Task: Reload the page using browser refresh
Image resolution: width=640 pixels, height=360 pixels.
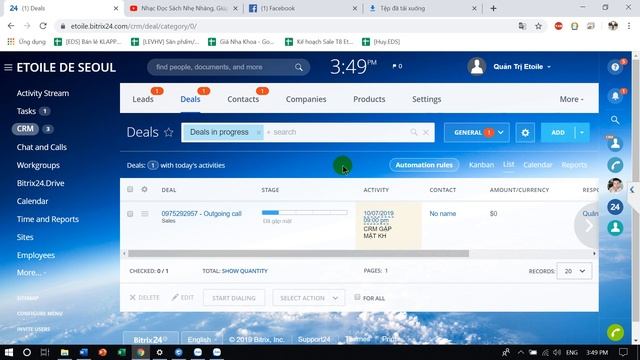Action: coord(43,26)
